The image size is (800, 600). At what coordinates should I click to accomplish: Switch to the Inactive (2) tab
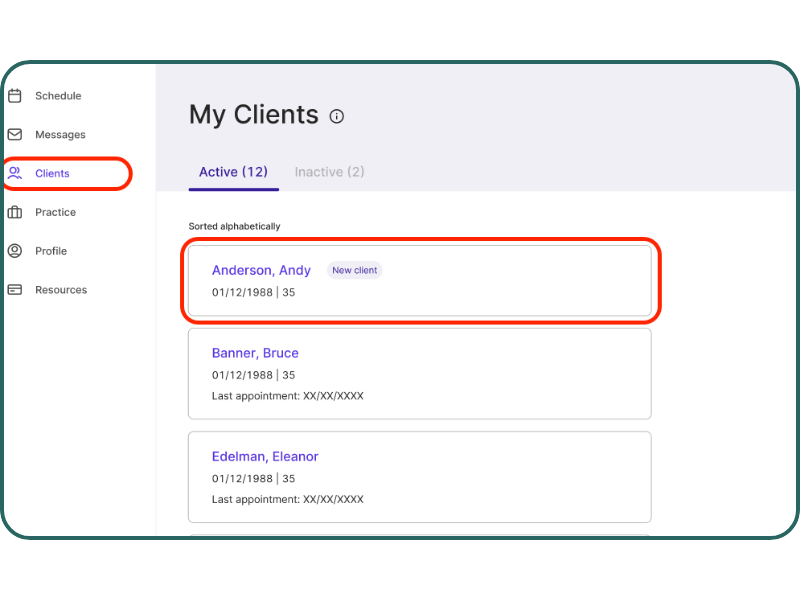tap(330, 172)
